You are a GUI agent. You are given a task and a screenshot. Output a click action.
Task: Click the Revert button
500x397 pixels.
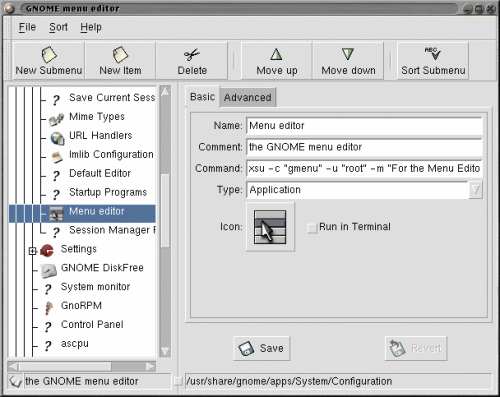[x=416, y=348]
